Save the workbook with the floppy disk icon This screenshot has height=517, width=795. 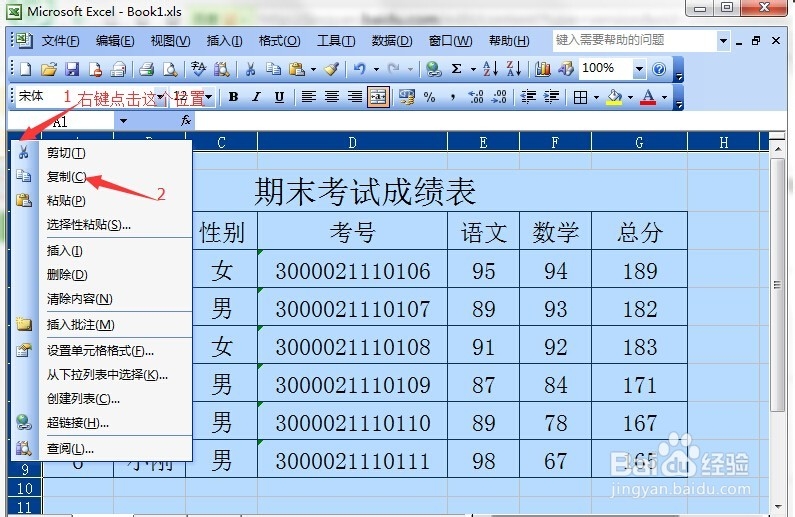[x=72, y=69]
